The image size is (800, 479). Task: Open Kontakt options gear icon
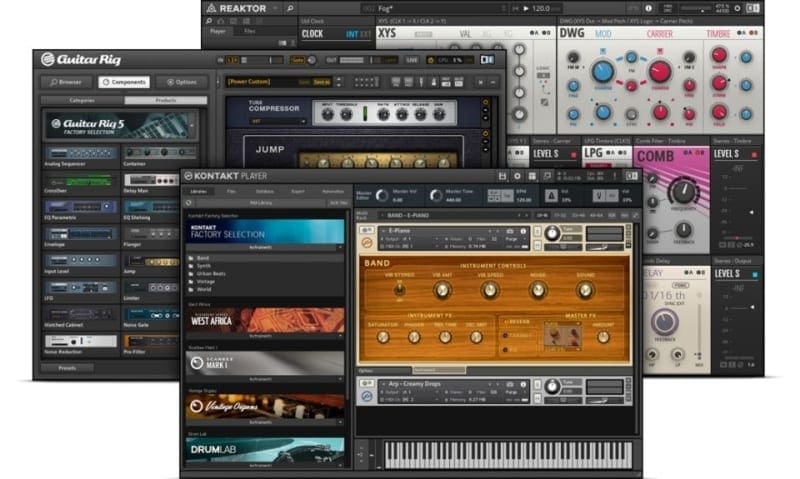click(x=517, y=176)
